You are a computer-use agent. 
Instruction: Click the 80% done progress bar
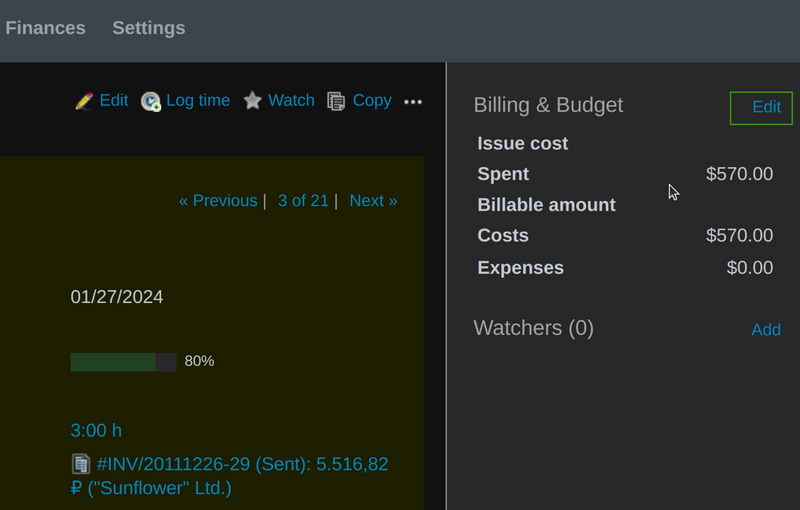pos(123,362)
